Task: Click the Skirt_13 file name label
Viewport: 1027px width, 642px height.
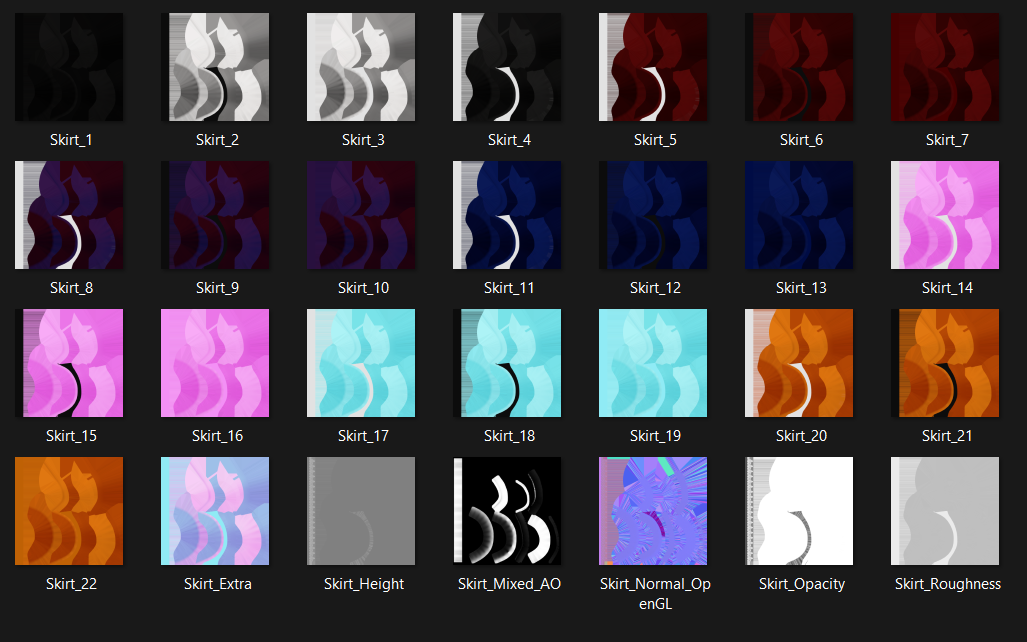Action: pos(801,288)
